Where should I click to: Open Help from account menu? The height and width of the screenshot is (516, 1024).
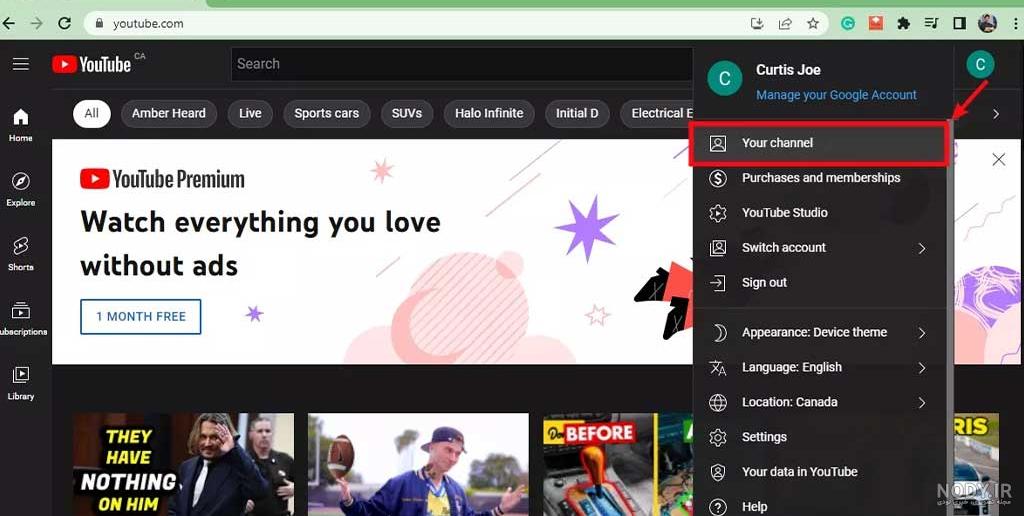click(x=818, y=506)
